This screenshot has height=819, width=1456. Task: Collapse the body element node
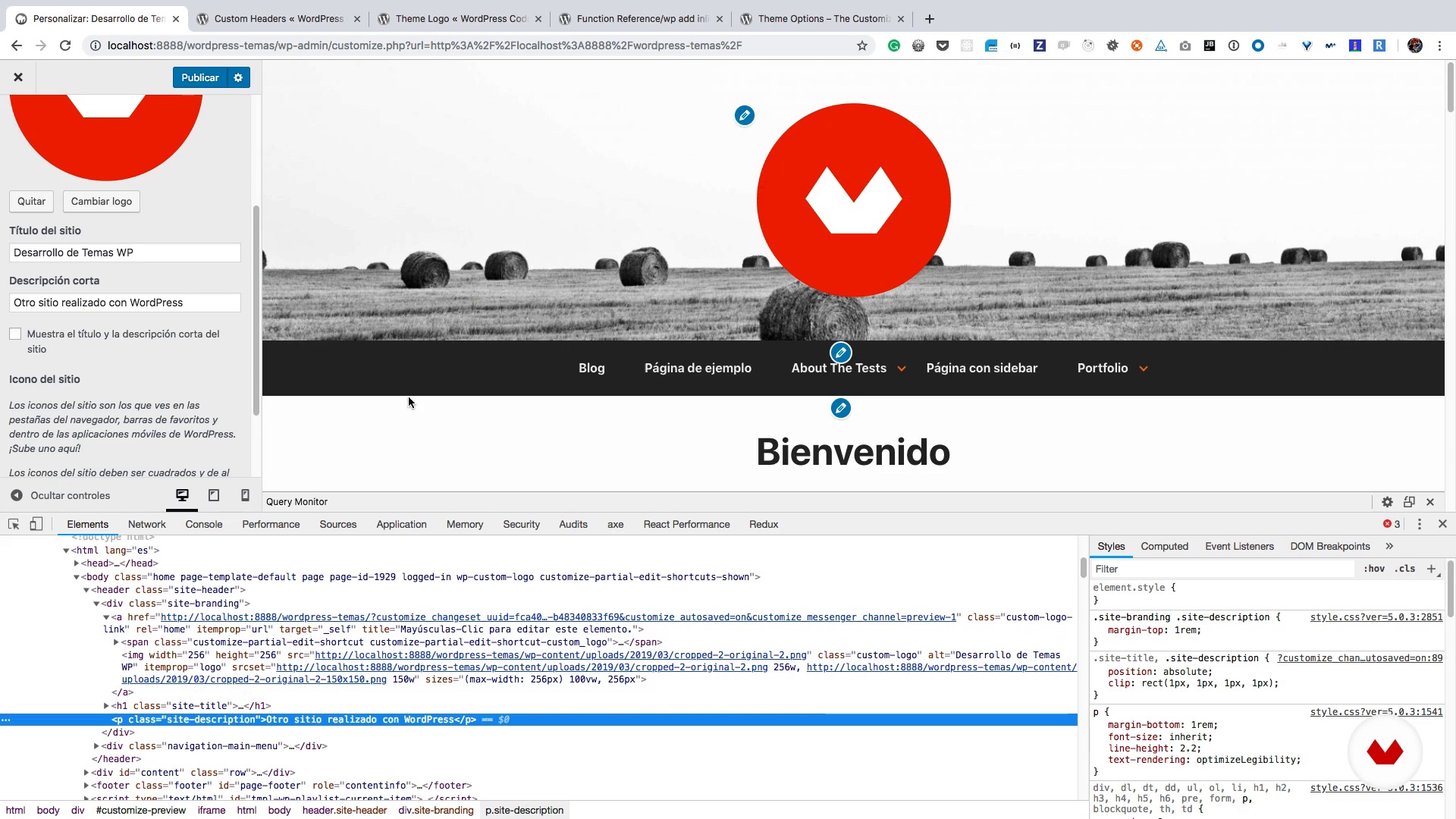pos(77,577)
